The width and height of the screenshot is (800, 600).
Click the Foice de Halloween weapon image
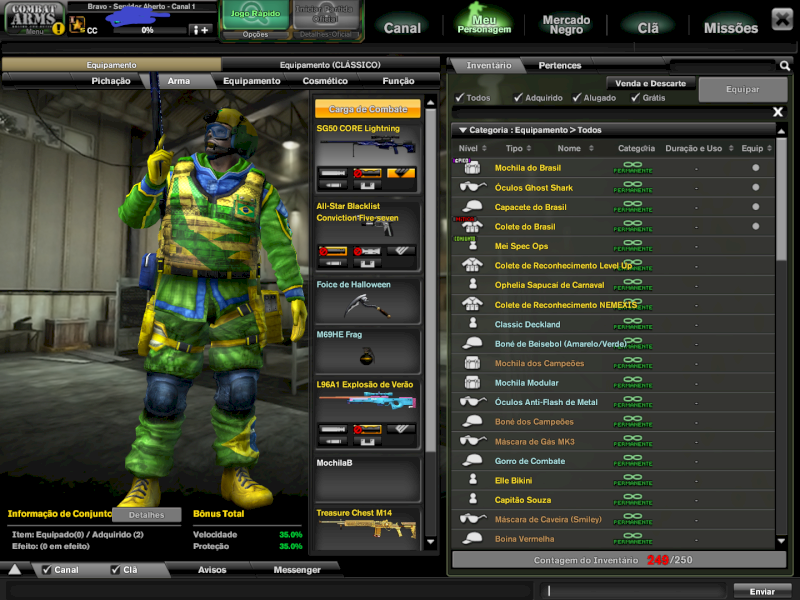click(367, 306)
